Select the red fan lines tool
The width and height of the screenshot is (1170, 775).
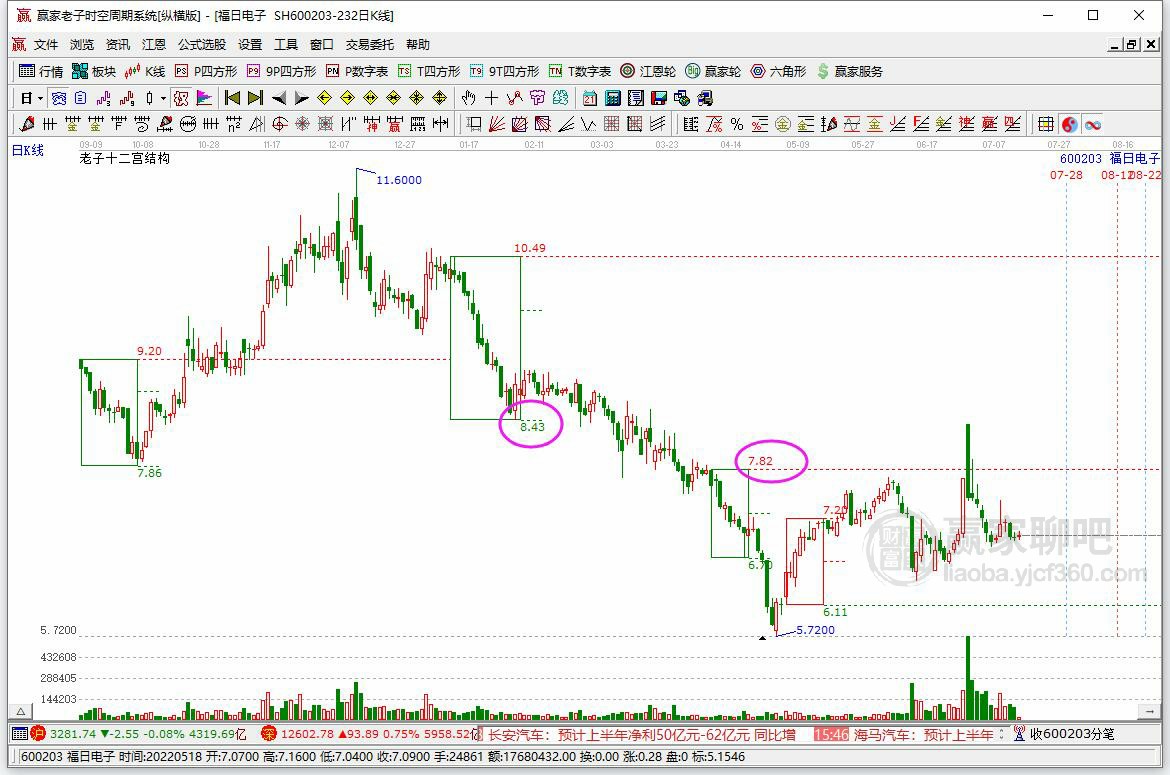(497, 124)
